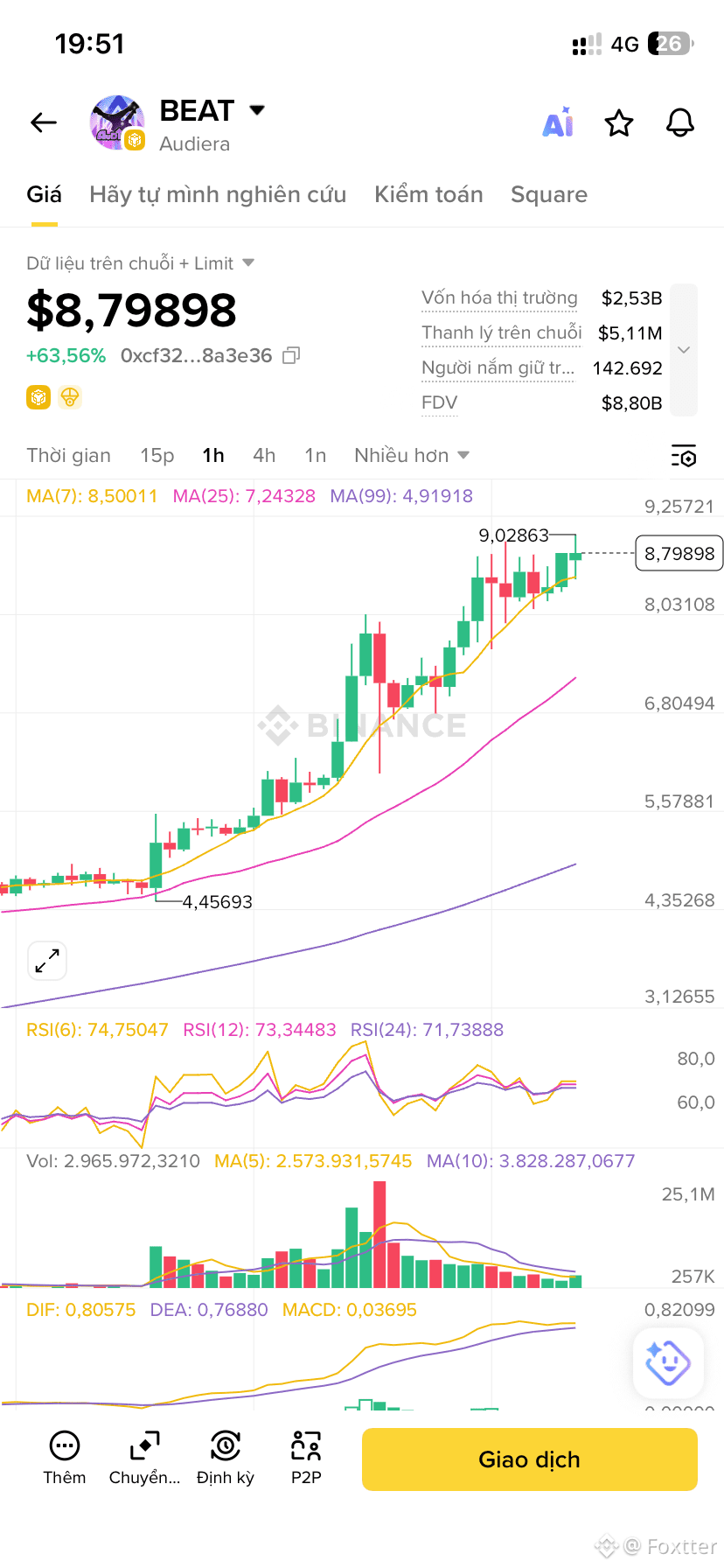Expand chart to fullscreen
Image resolution: width=724 pixels, height=1568 pixels.
pyautogui.click(x=47, y=961)
